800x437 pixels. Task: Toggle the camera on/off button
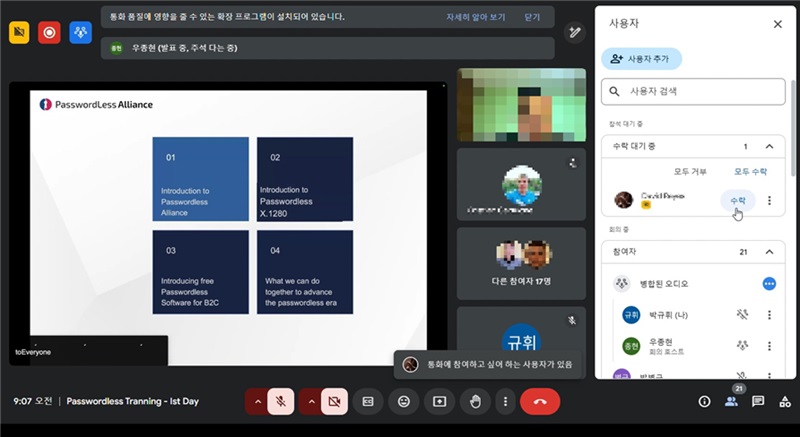tap(334, 401)
